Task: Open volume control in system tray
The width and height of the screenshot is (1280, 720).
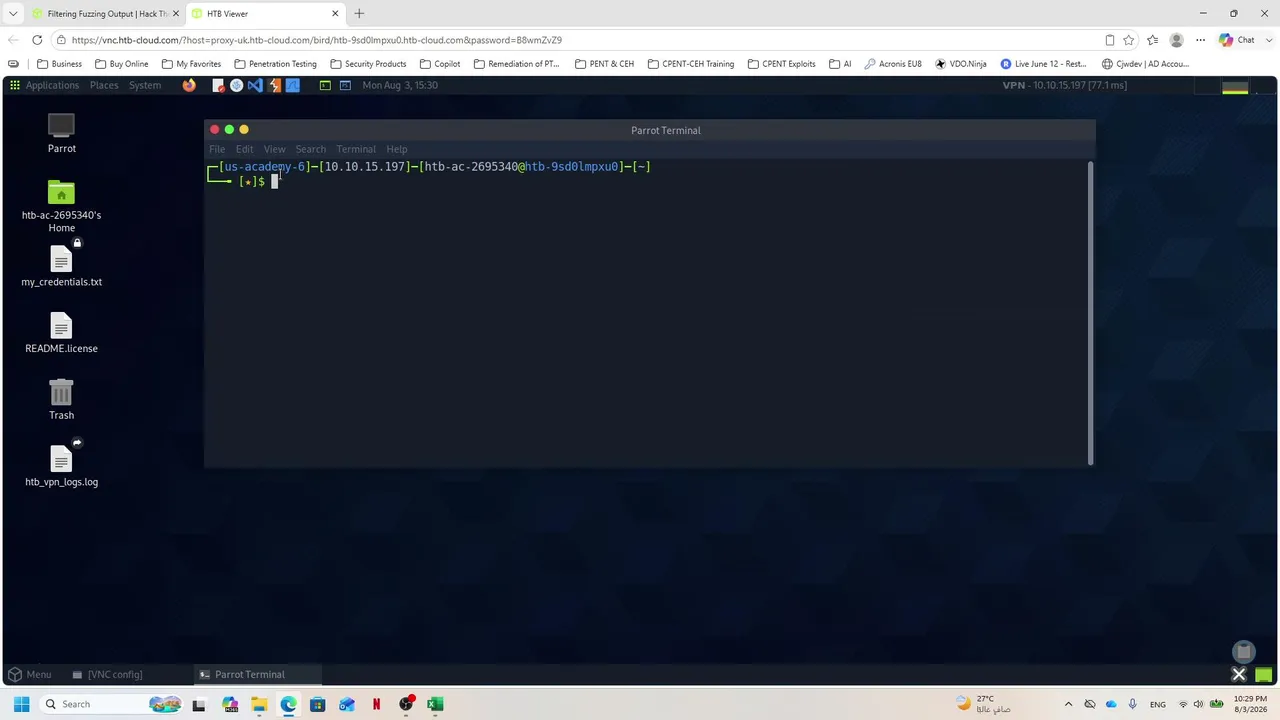Action: (1198, 704)
